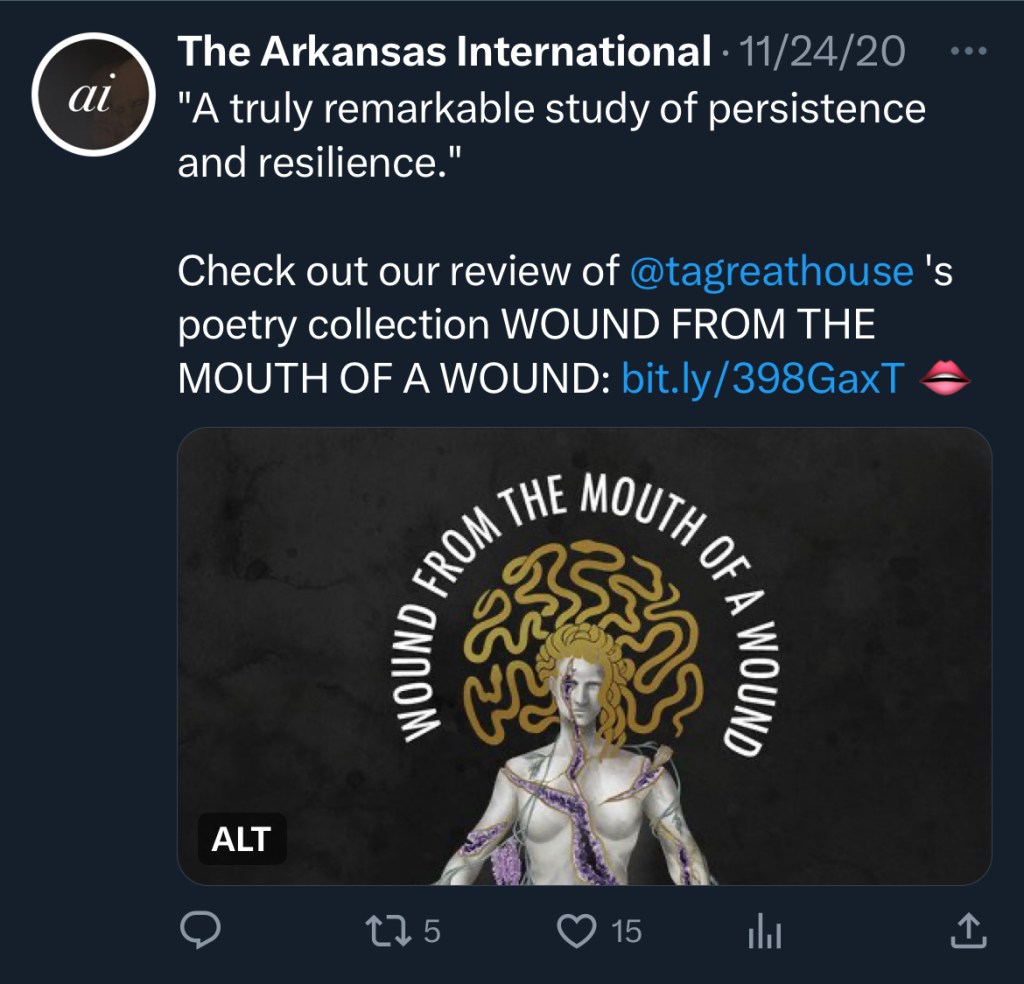Click the retweet count of 5

coord(432,931)
